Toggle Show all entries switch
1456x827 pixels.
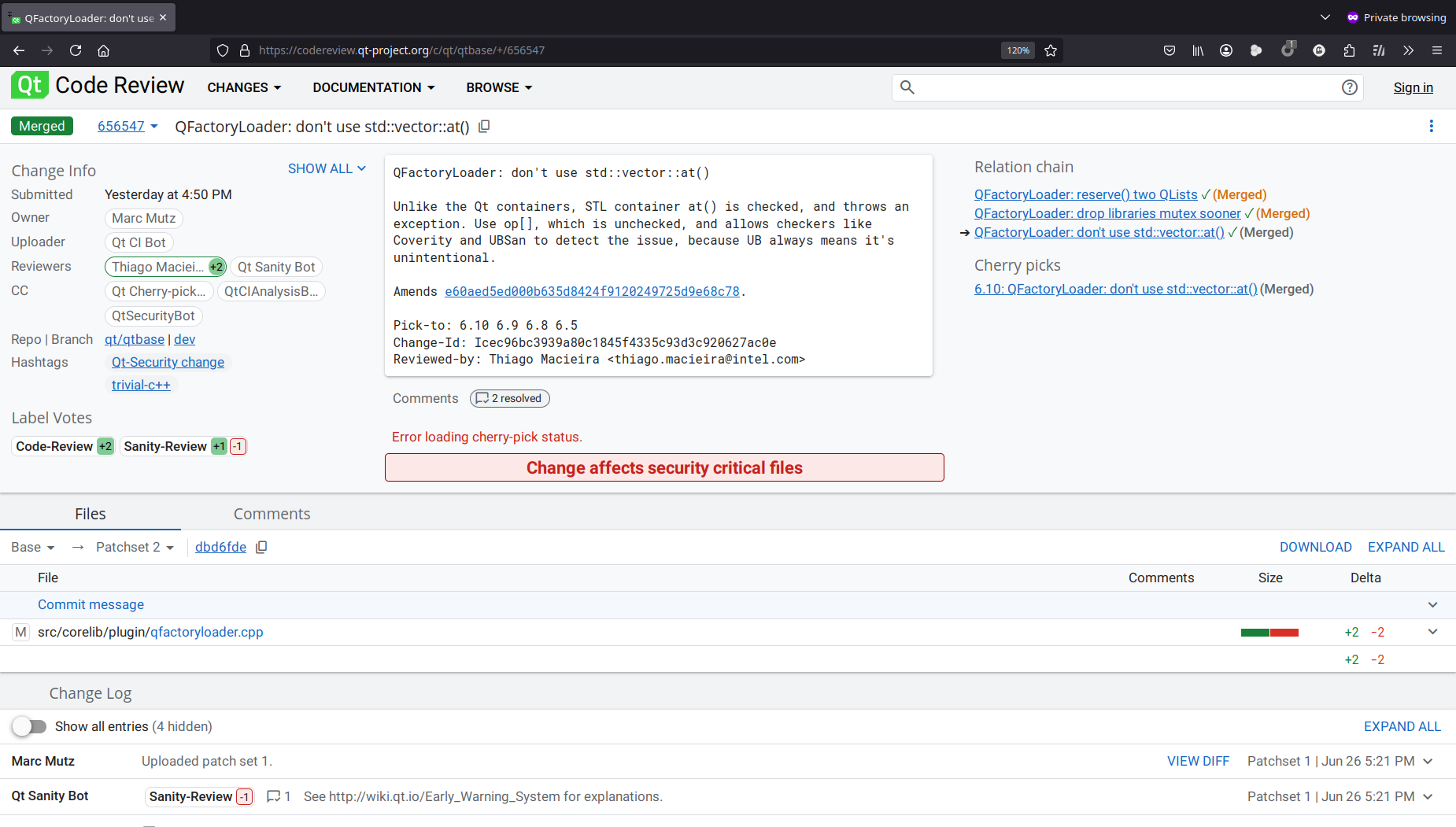[x=30, y=726]
